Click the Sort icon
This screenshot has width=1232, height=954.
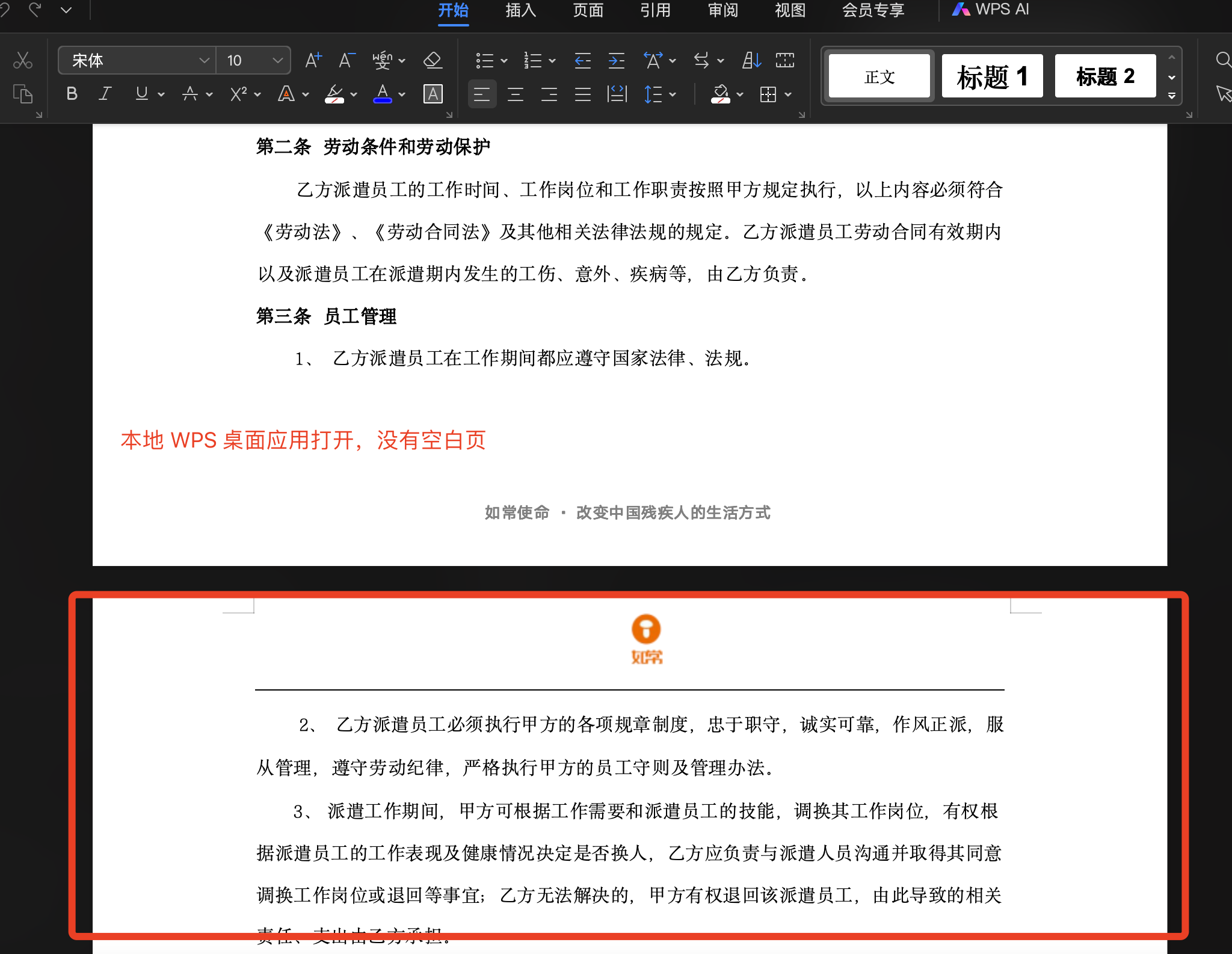click(752, 60)
